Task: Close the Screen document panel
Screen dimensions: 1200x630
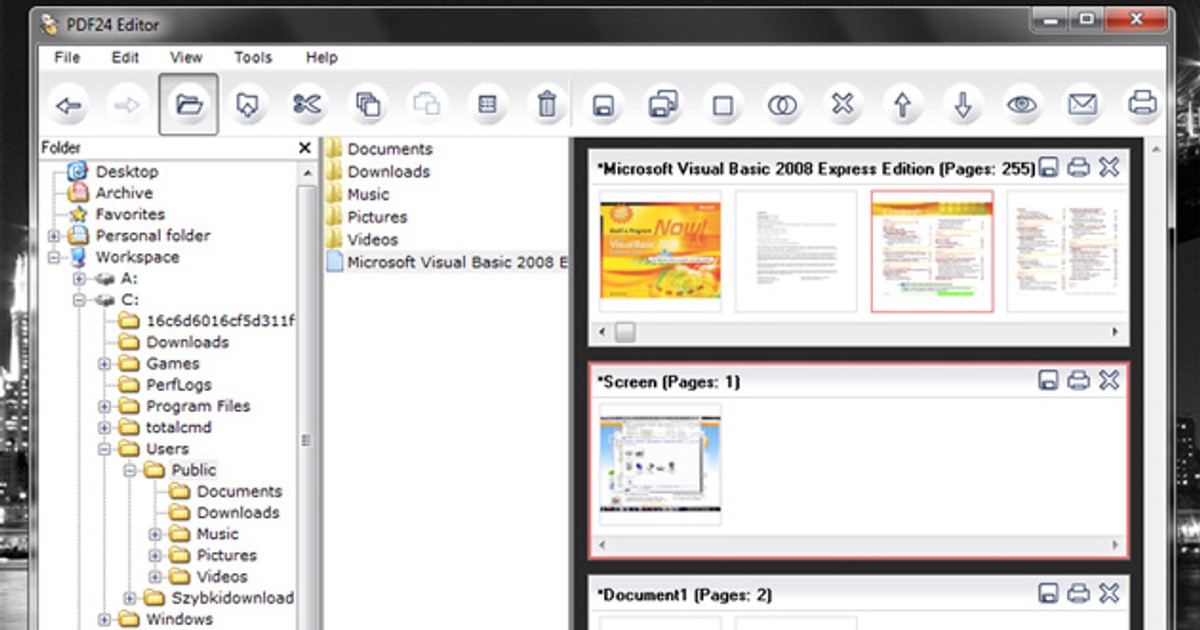Action: 1109,381
